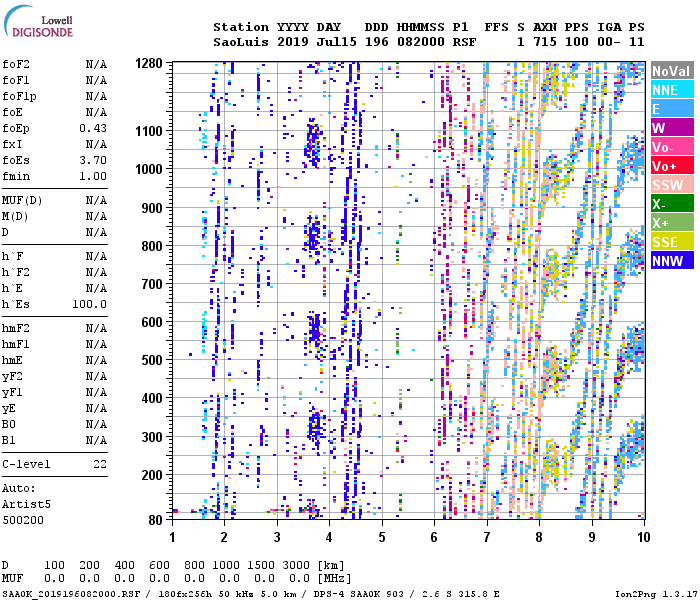Select the Vo+ red legend swatch
Viewport: 700px width, 600px height.
pos(672,166)
